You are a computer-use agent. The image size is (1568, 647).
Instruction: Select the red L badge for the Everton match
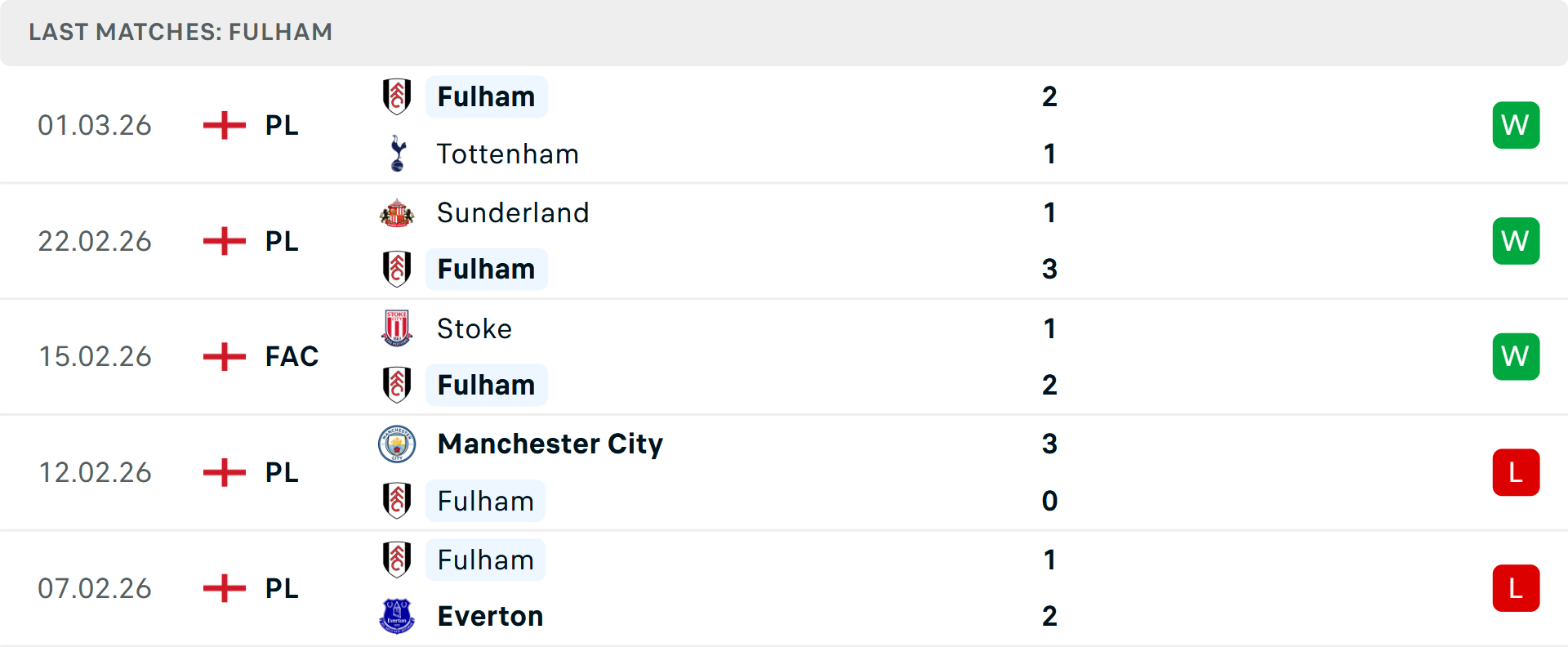click(x=1516, y=588)
